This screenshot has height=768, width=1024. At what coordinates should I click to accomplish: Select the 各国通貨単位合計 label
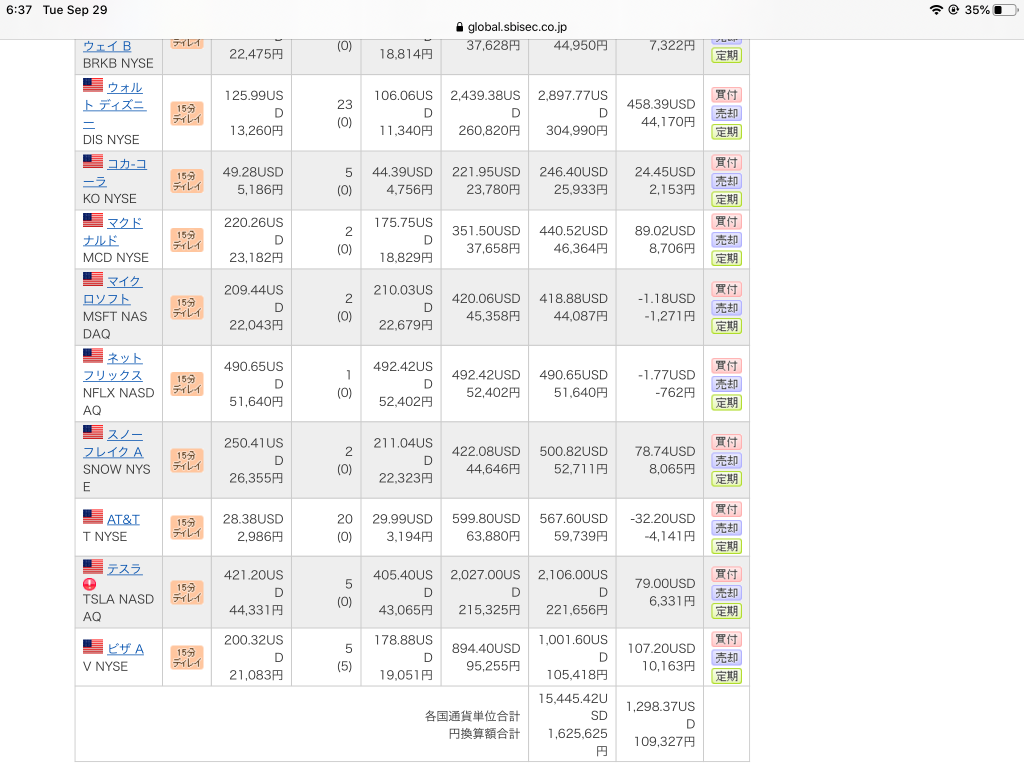[x=472, y=716]
